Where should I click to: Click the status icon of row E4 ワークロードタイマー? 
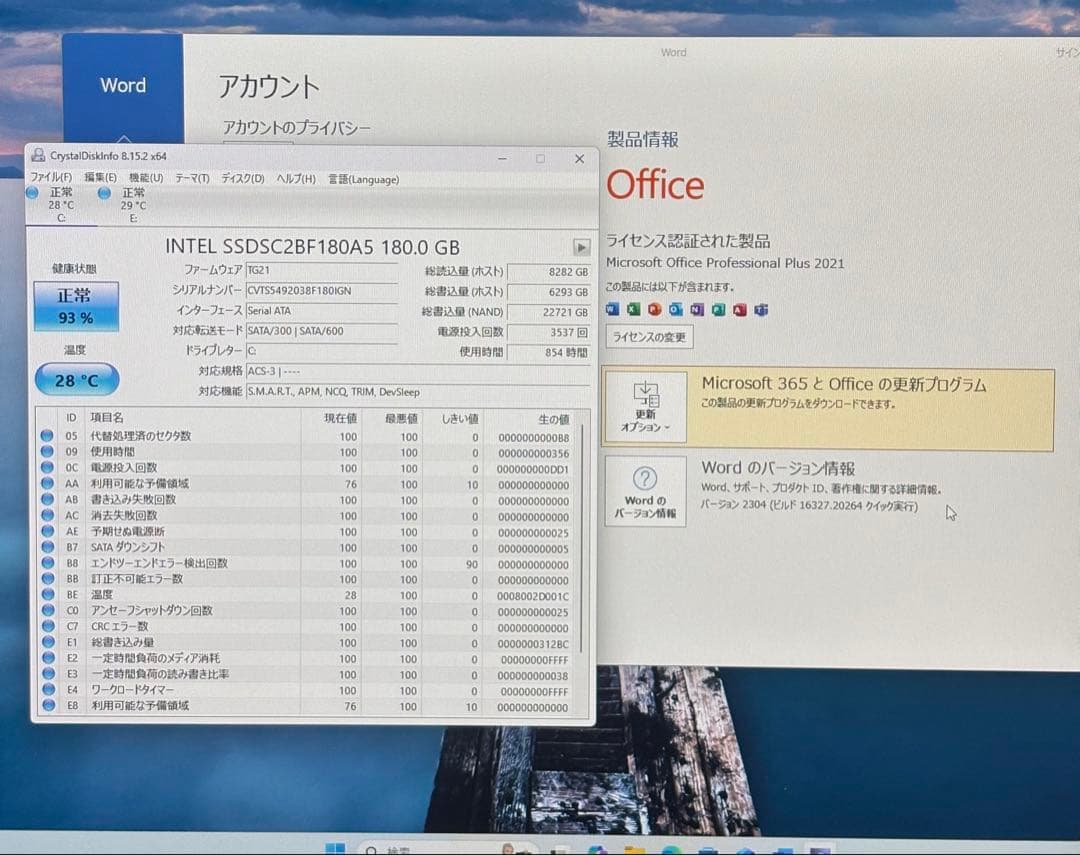coord(48,689)
